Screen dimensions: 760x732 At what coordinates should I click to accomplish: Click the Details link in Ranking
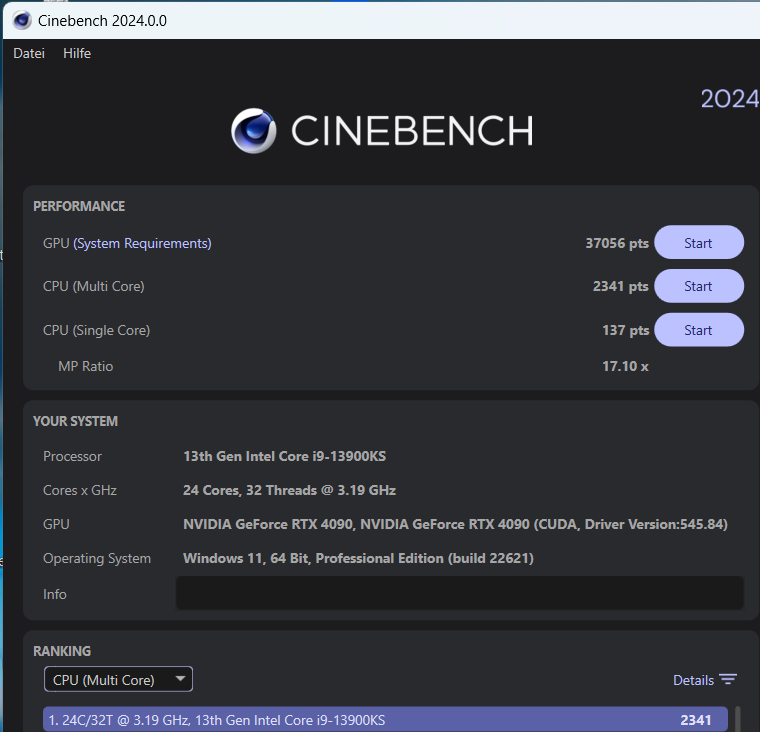click(x=693, y=680)
